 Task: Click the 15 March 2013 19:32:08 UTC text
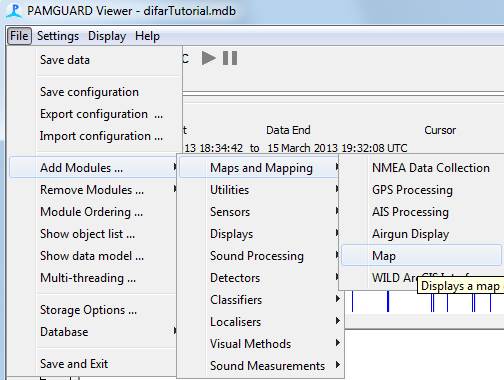coord(337,148)
